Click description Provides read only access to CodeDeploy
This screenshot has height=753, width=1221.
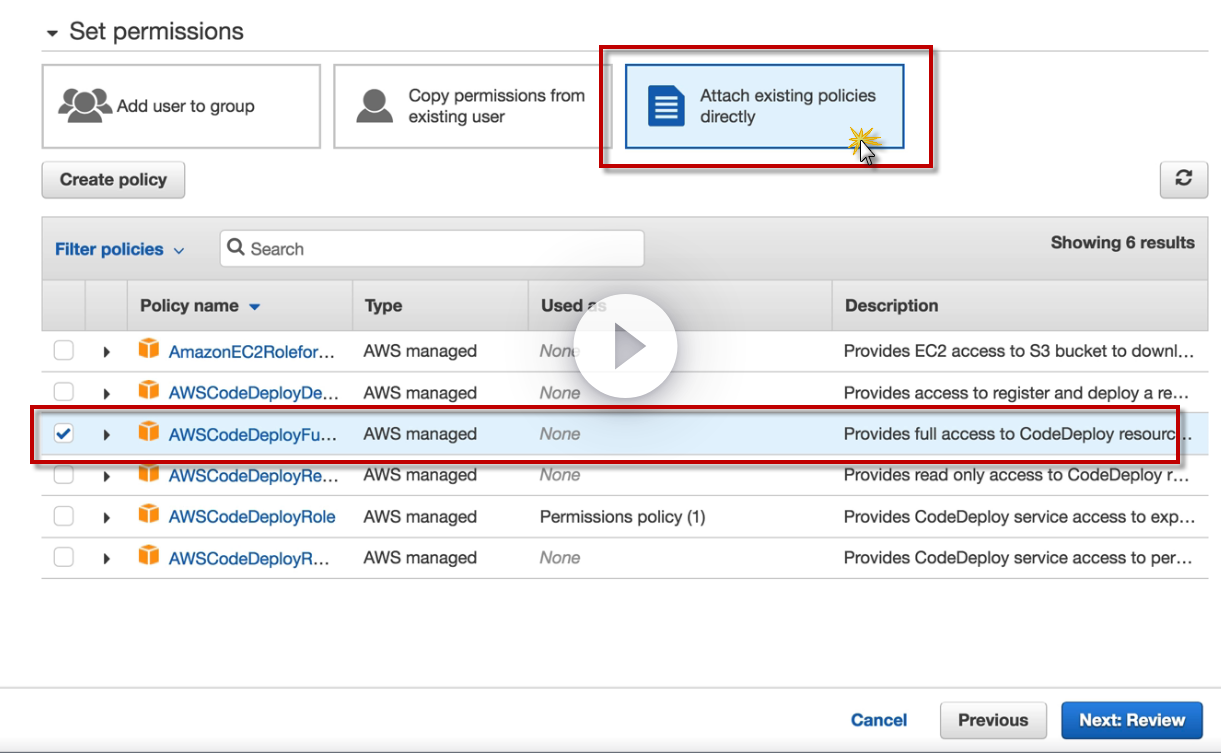(x=1019, y=475)
